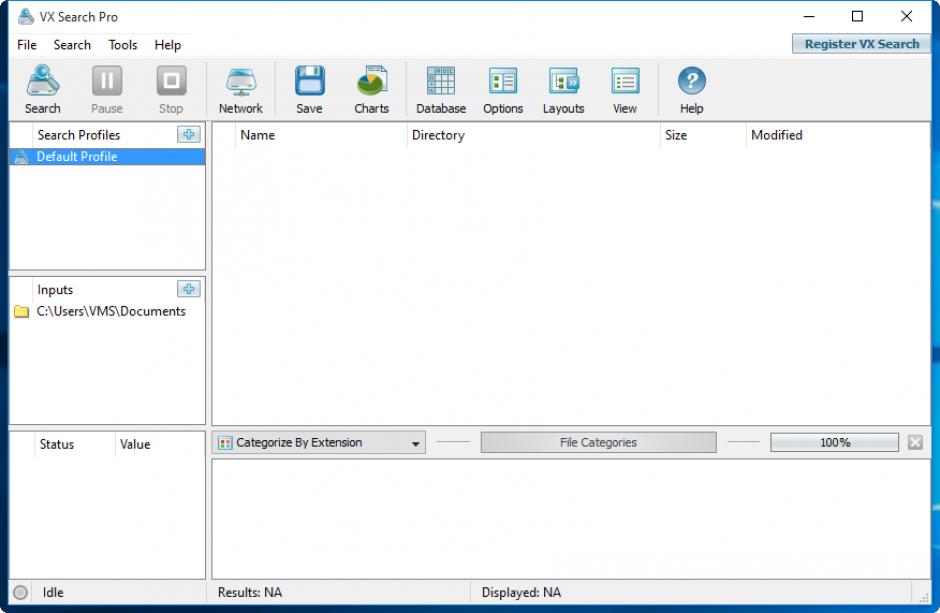Click the File Categories button
The height and width of the screenshot is (613, 940).
click(x=598, y=442)
